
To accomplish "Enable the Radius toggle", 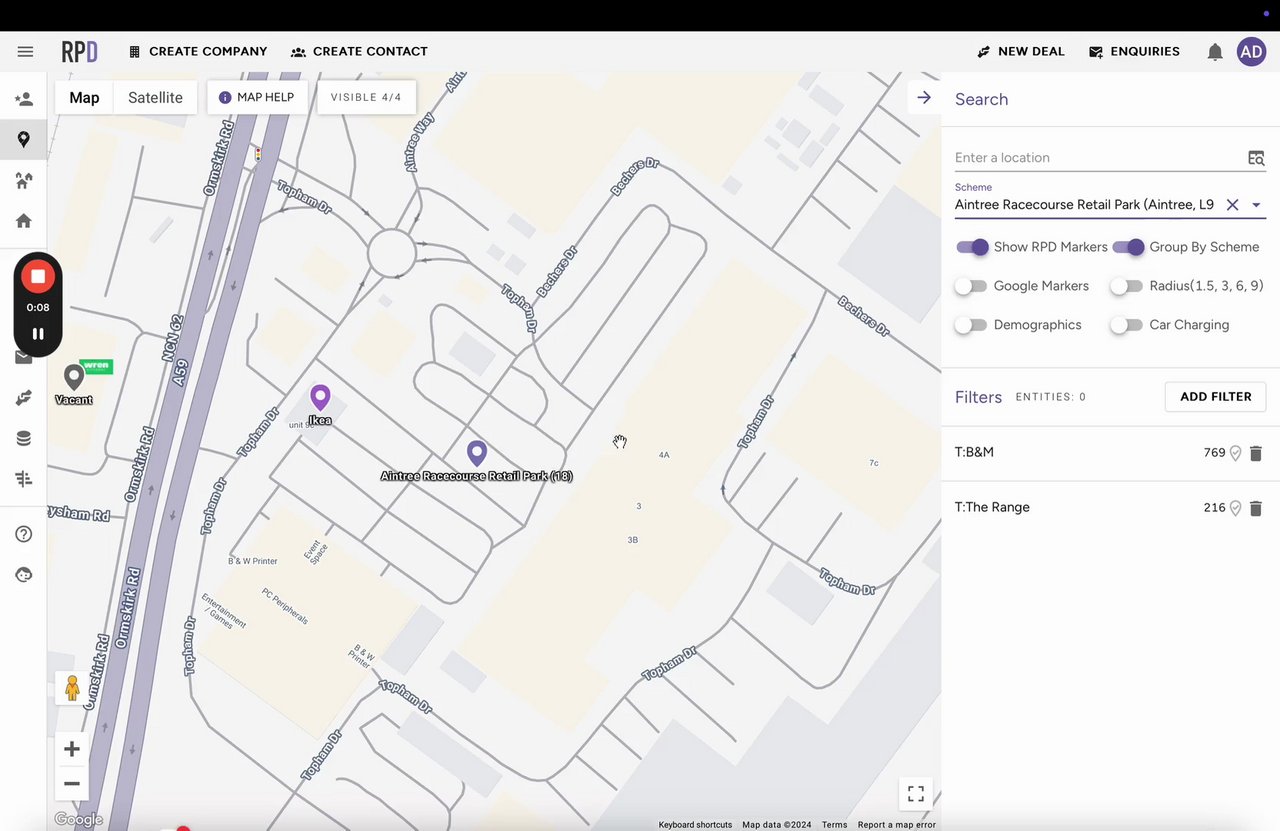I will pos(1126,286).
